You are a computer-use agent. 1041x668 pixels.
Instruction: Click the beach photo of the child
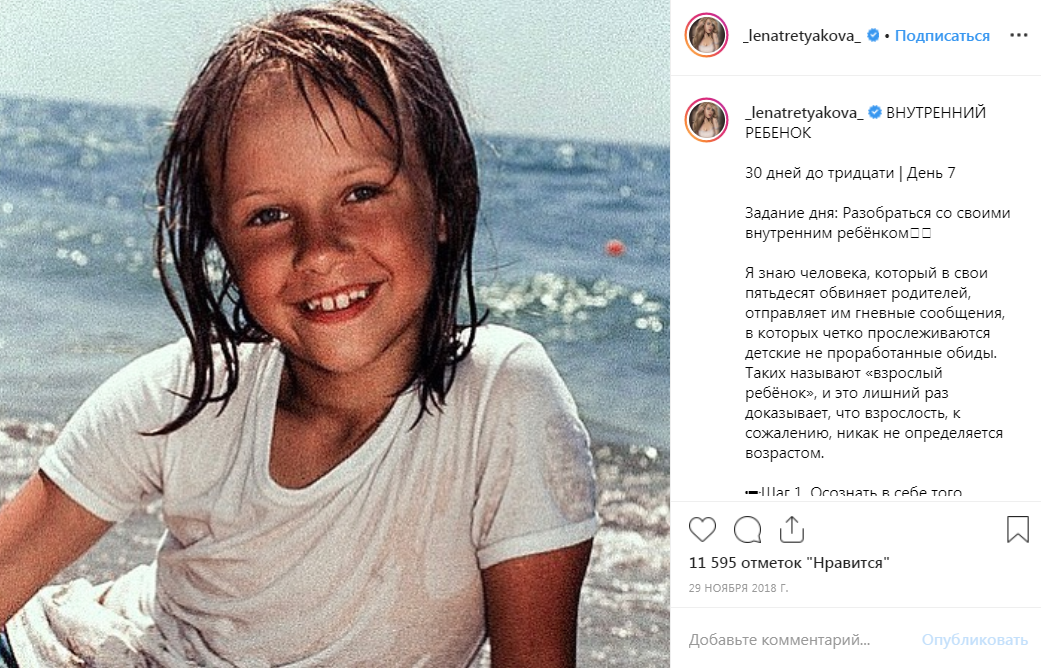click(x=335, y=334)
